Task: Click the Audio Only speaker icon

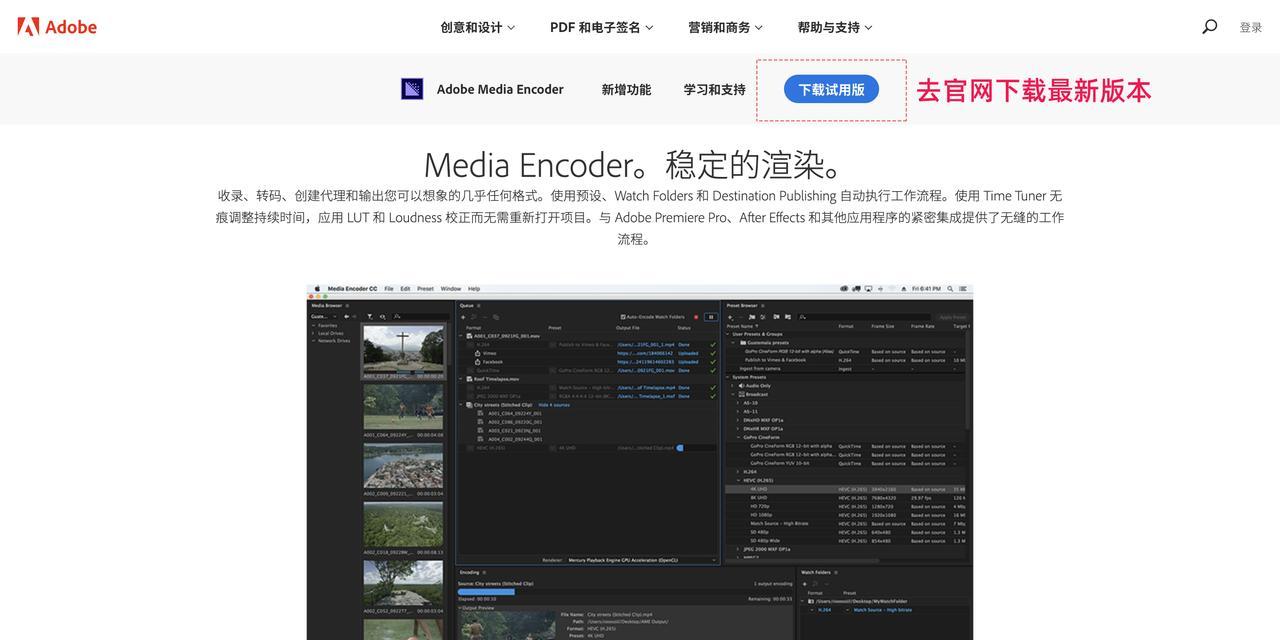Action: pos(741,386)
